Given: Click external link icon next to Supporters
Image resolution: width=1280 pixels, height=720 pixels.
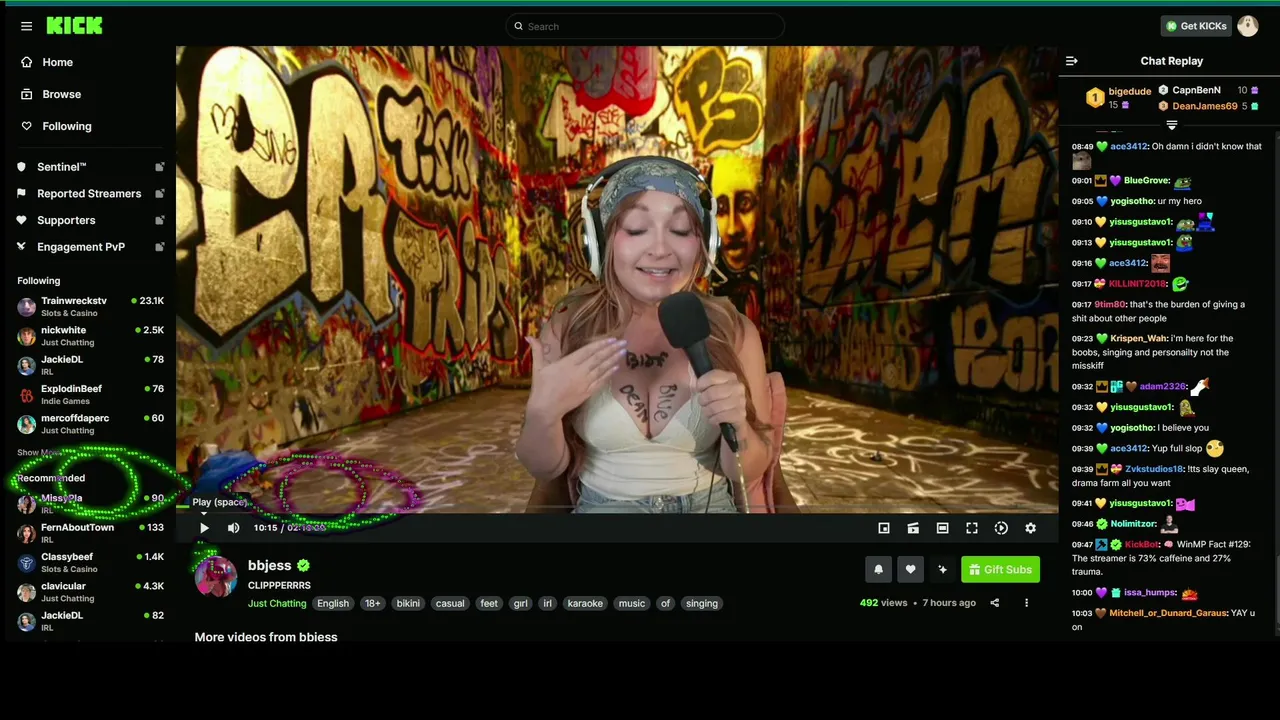Looking at the screenshot, I should tap(159, 220).
